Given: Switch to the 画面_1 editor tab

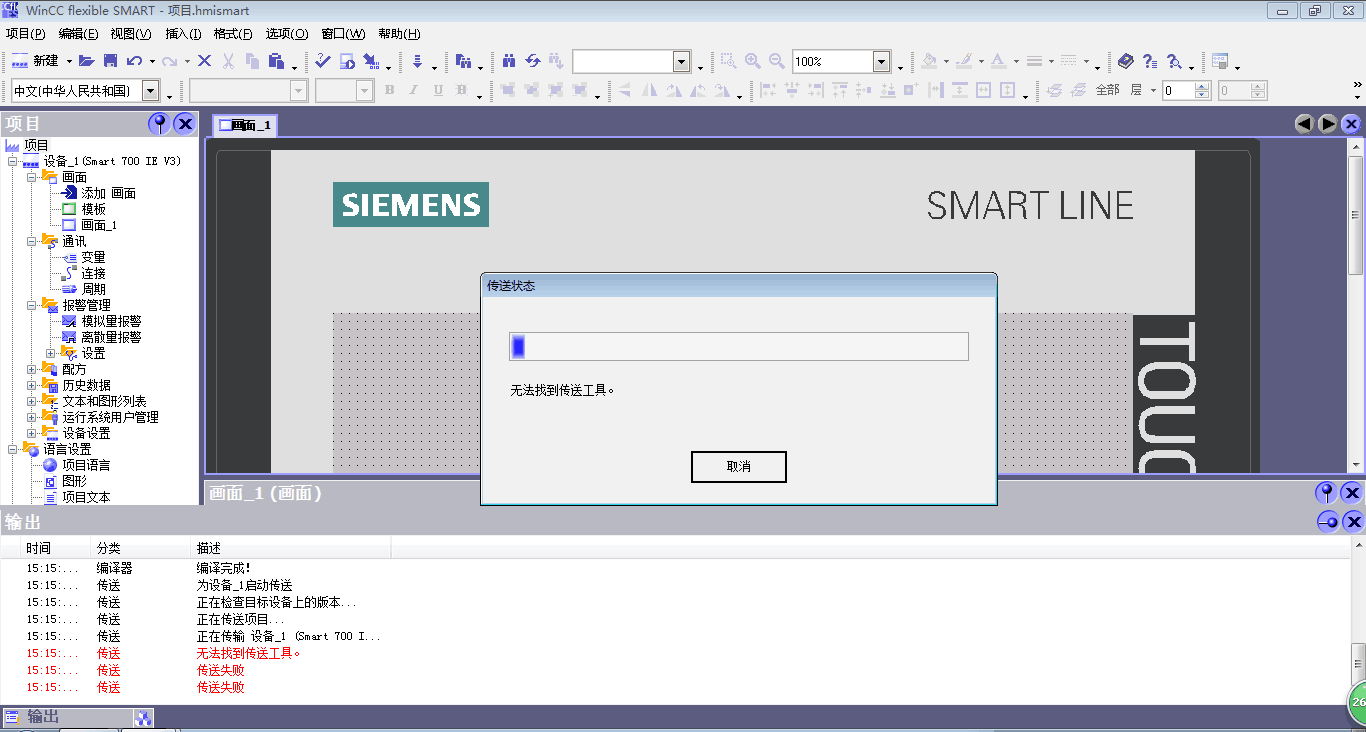Looking at the screenshot, I should click(245, 125).
